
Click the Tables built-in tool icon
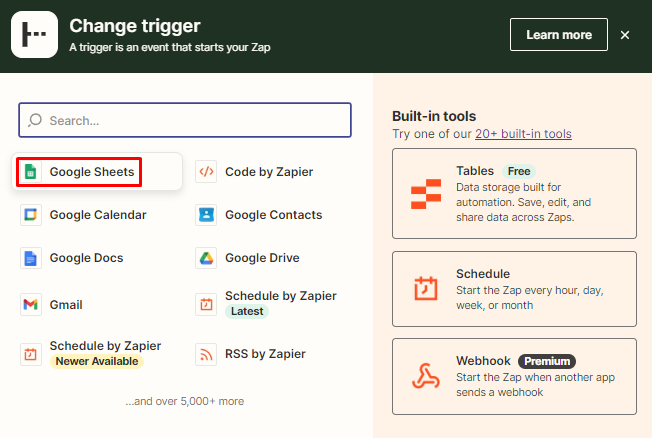point(426,194)
